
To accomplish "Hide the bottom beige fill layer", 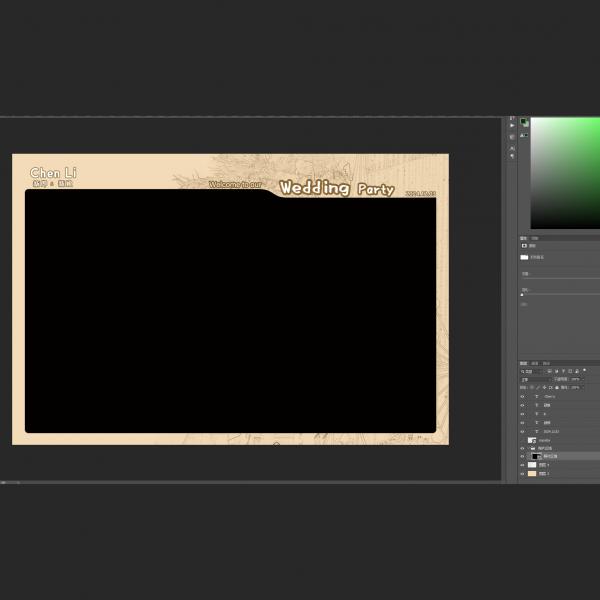I will [x=522, y=473].
